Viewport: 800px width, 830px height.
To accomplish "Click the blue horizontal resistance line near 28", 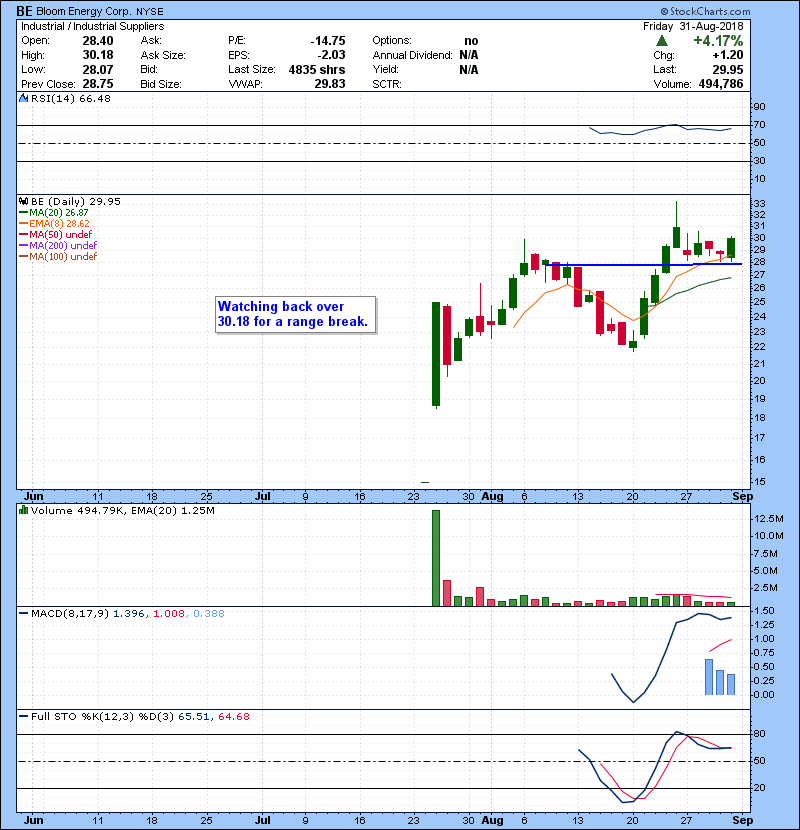I will (x=643, y=264).
